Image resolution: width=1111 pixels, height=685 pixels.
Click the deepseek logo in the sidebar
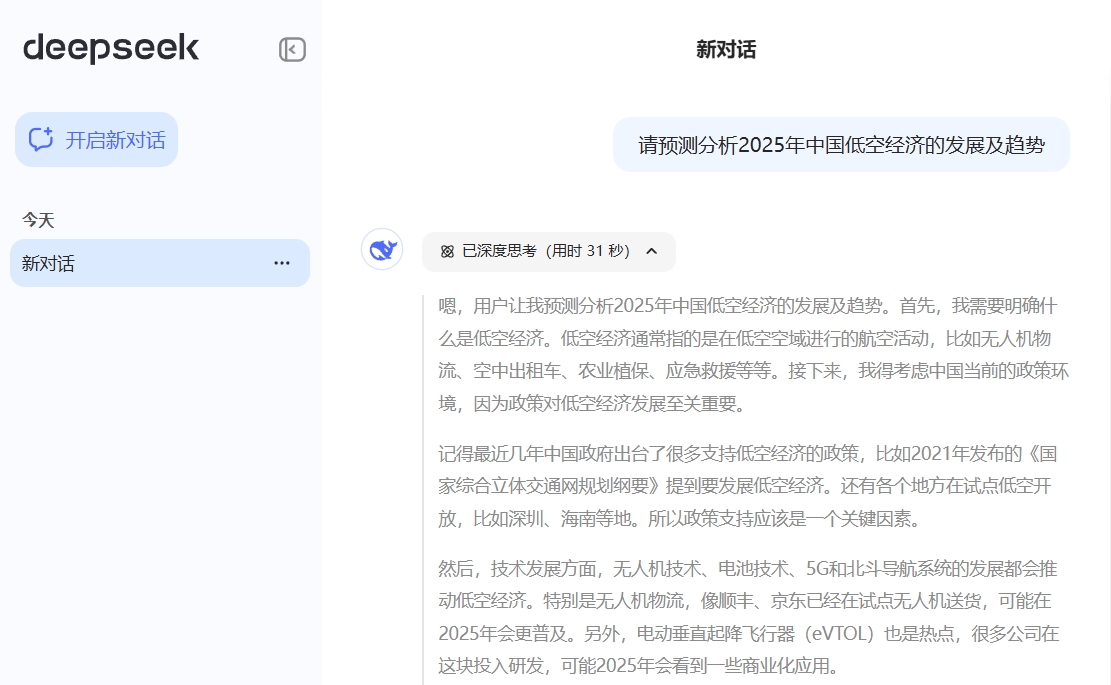coord(111,48)
